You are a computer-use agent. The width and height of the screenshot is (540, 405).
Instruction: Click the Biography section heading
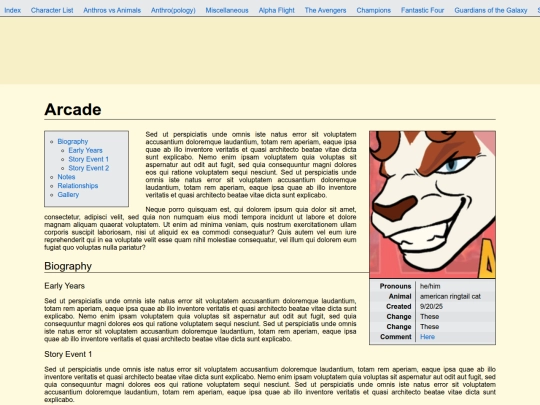tap(68, 266)
